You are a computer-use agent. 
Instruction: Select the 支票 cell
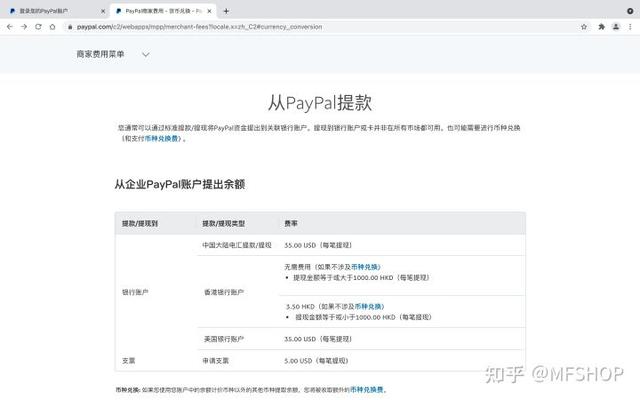[129, 361]
